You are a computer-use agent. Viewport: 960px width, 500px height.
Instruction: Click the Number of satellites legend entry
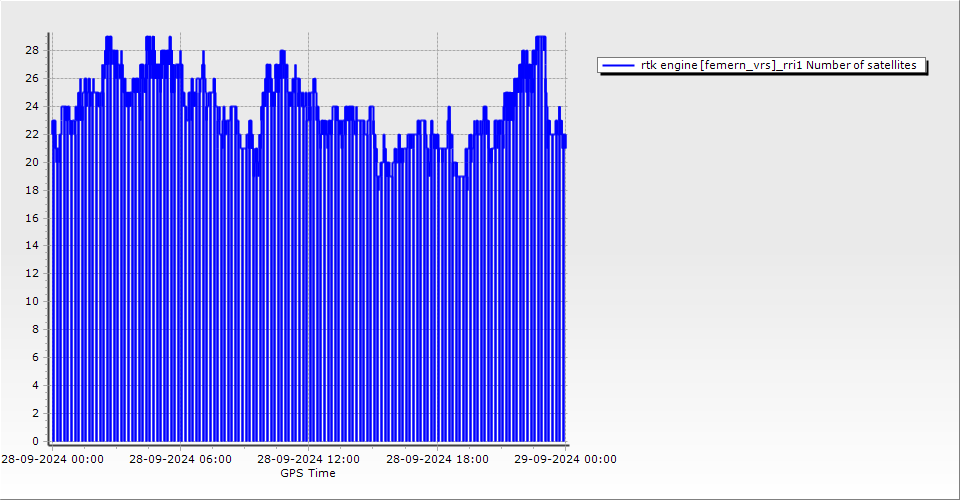(x=778, y=65)
